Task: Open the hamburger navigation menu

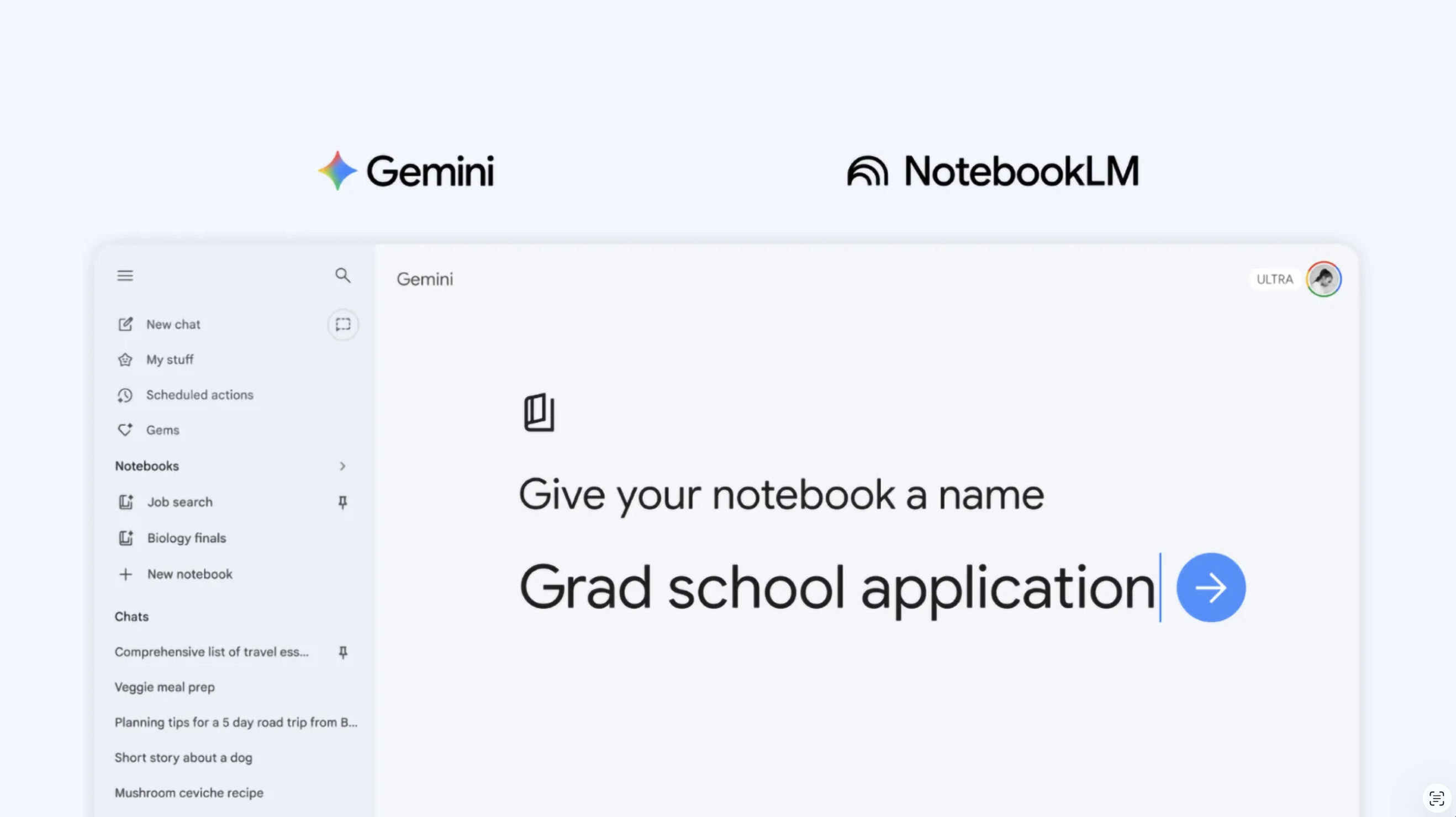Action: [x=125, y=275]
